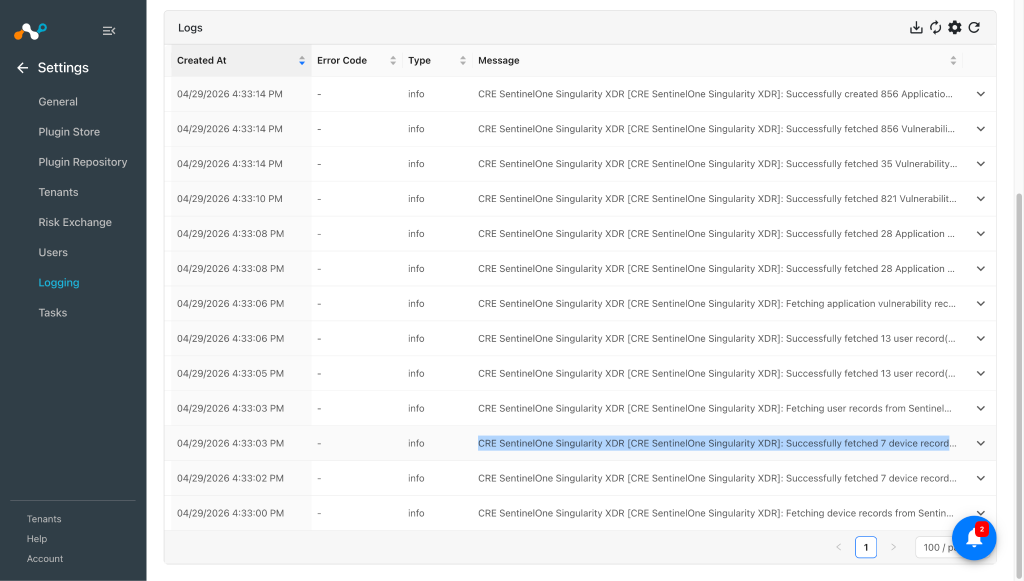Open Tenants in the Settings menu
The height and width of the screenshot is (581, 1024).
[x=58, y=193]
